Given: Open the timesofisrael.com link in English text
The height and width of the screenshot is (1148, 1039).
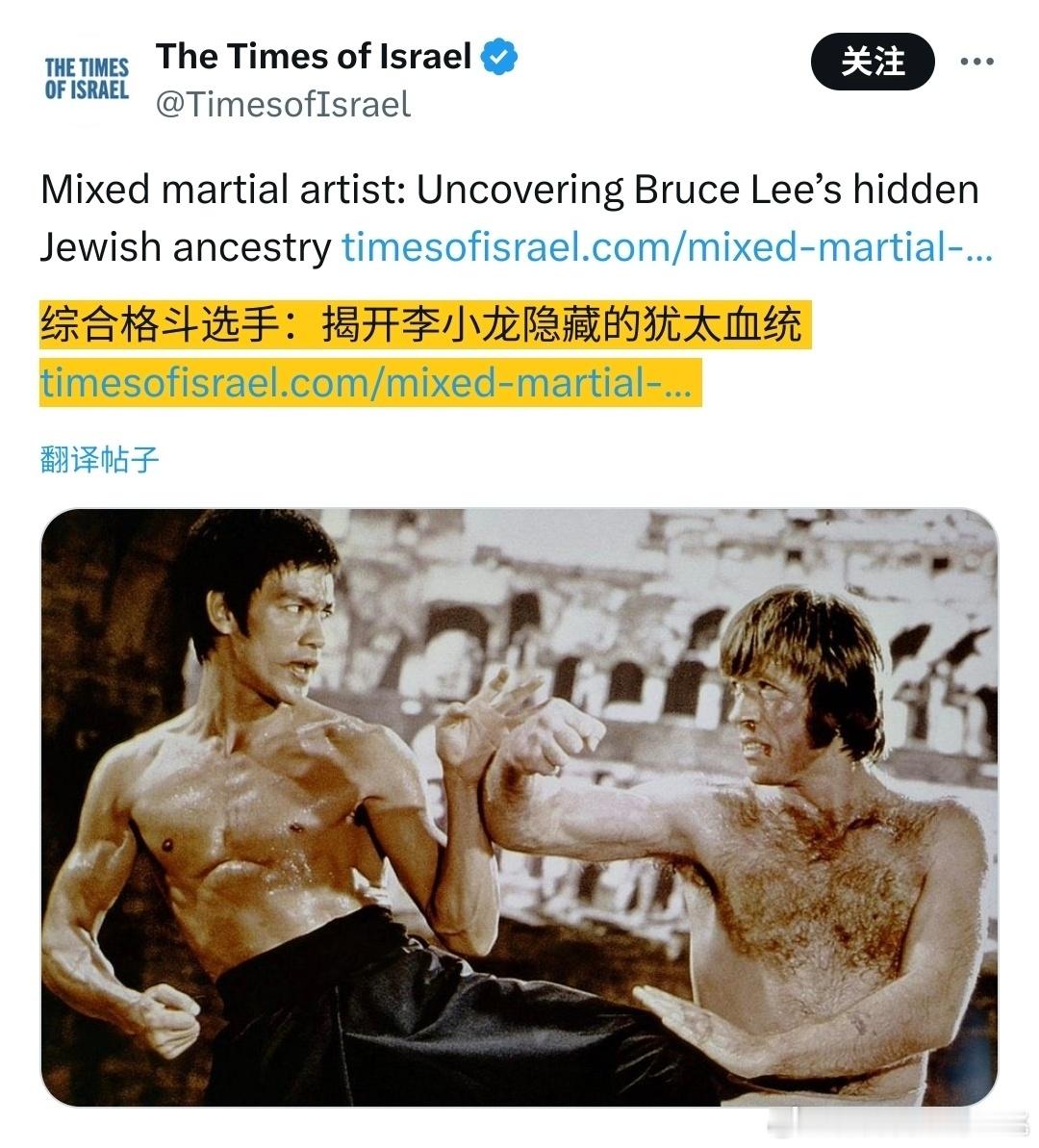Looking at the screenshot, I should point(667,246).
